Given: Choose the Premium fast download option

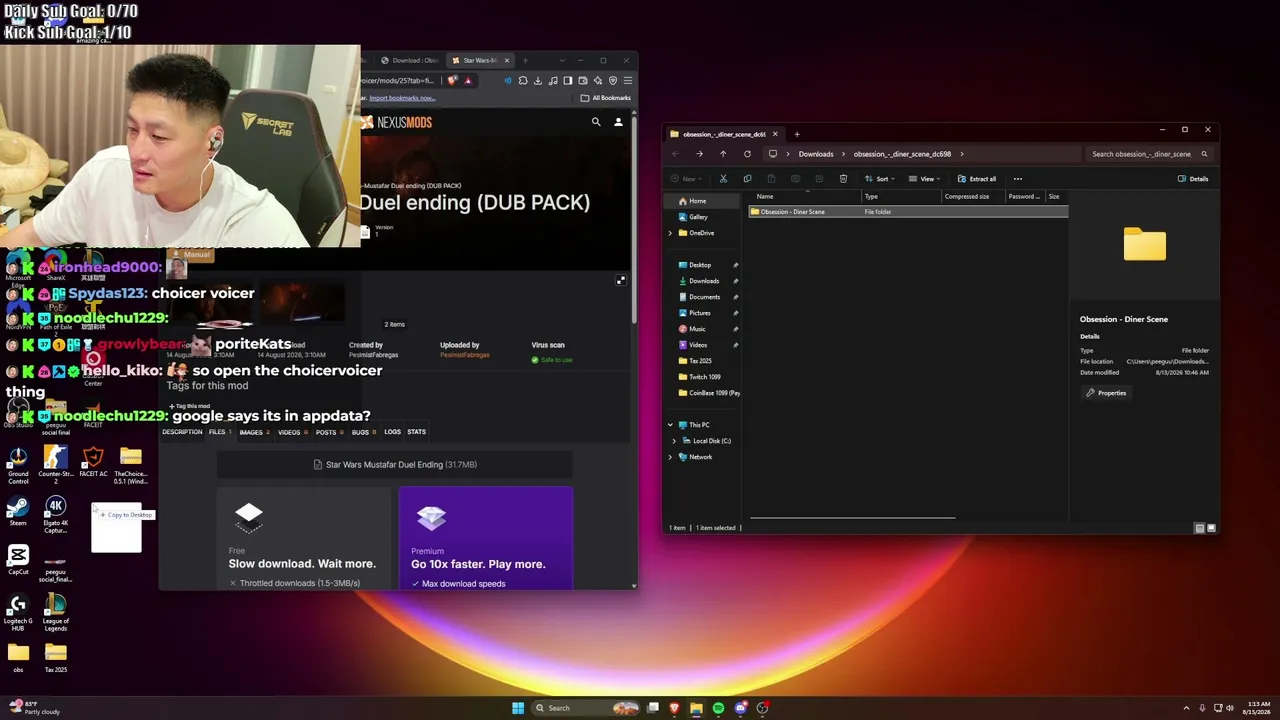Looking at the screenshot, I should 486,537.
